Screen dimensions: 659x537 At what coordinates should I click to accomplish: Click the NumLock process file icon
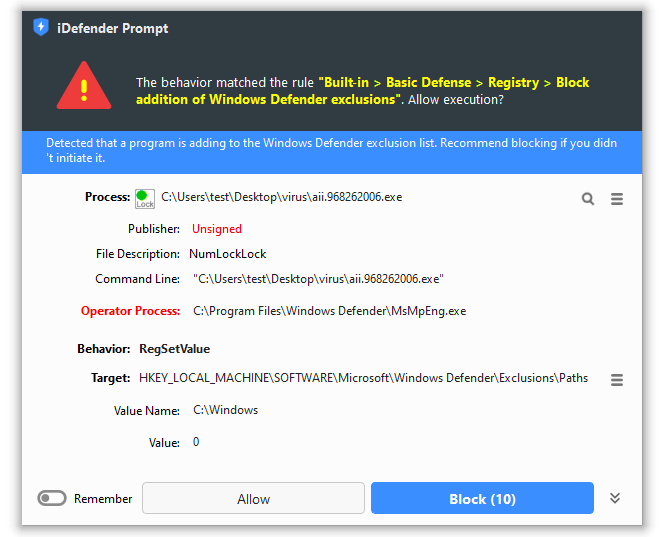(x=145, y=198)
